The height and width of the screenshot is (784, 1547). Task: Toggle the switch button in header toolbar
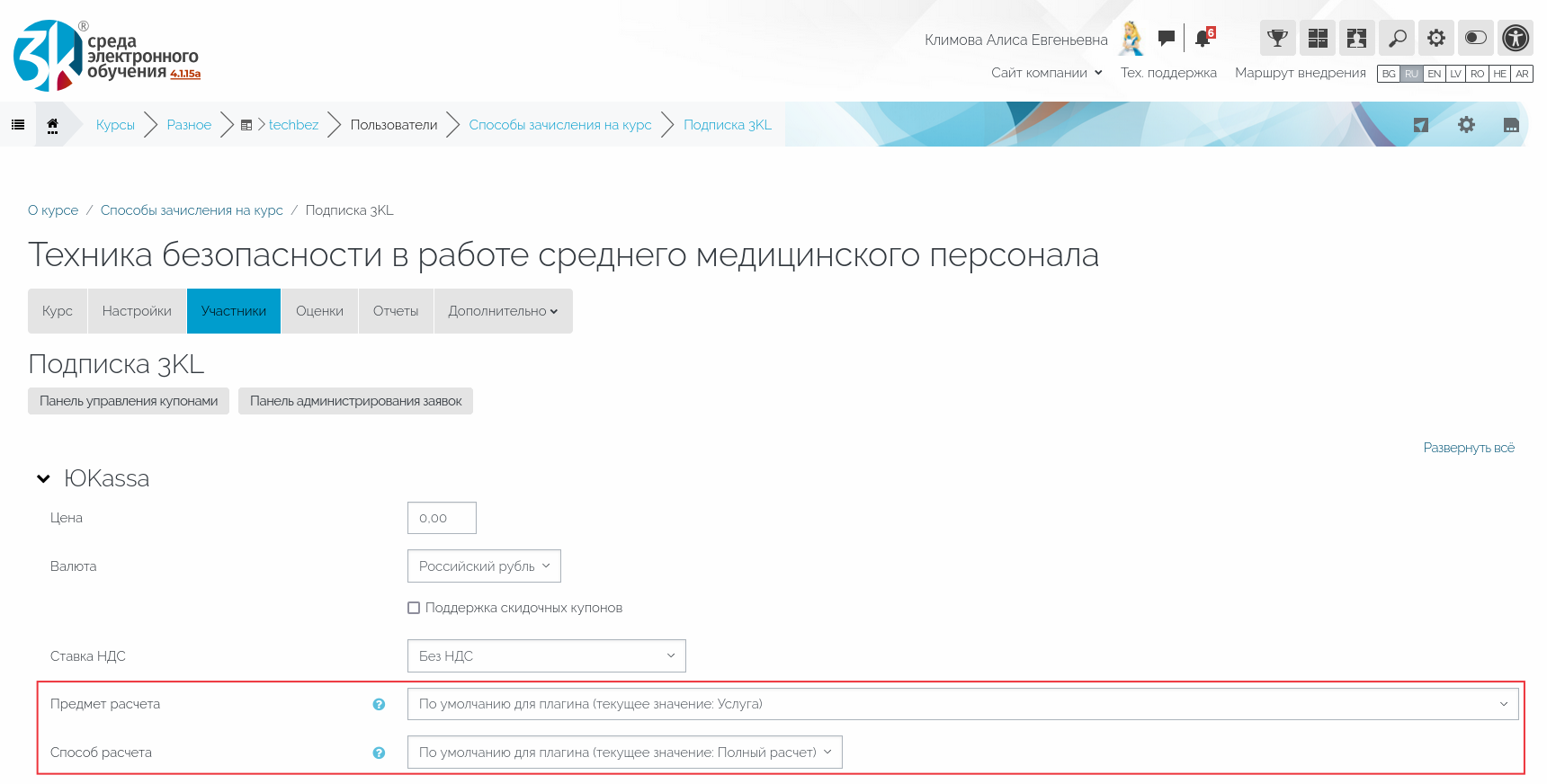pyautogui.click(x=1476, y=38)
